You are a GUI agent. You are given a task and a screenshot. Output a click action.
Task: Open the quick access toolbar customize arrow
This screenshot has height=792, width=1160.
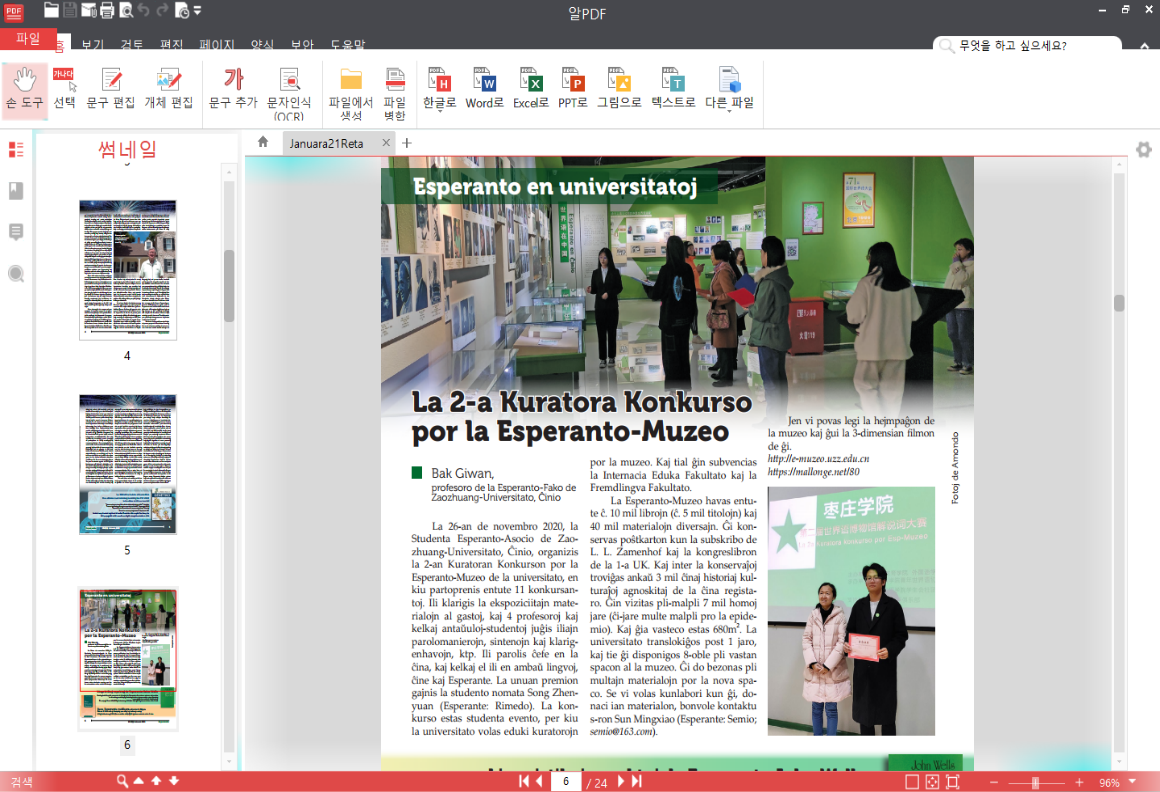[x=197, y=11]
